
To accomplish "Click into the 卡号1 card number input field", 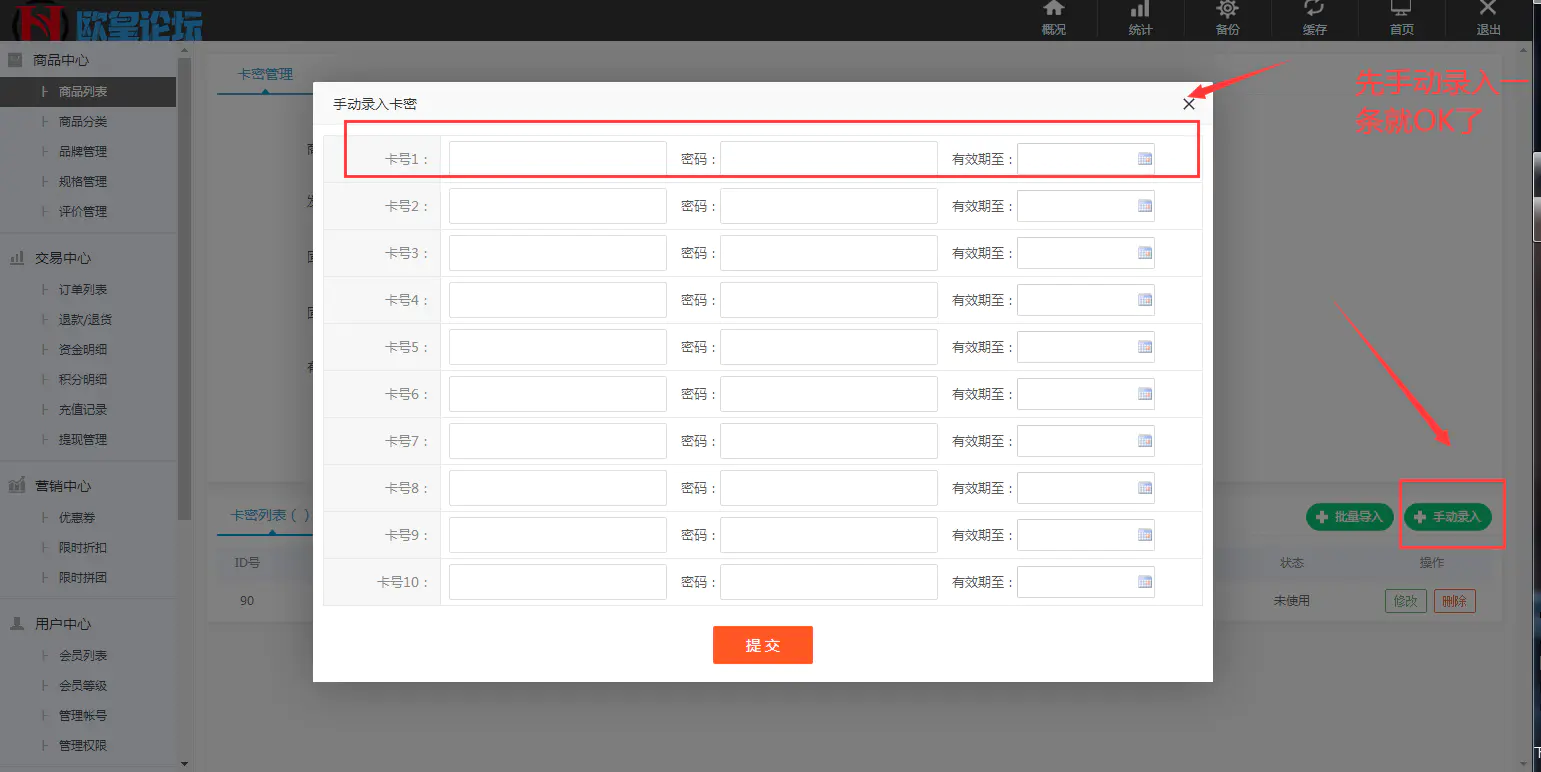I will pyautogui.click(x=557, y=157).
